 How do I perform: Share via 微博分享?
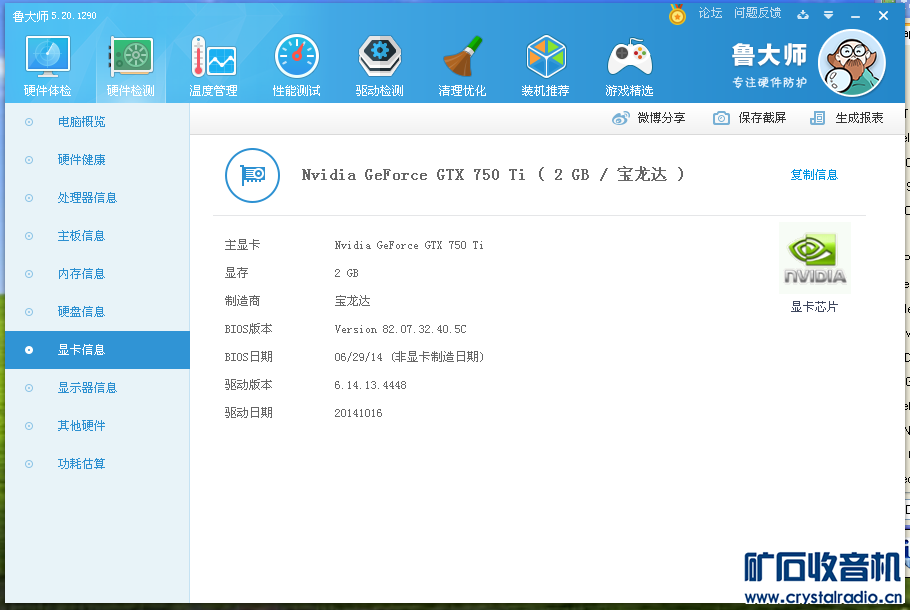click(x=649, y=118)
